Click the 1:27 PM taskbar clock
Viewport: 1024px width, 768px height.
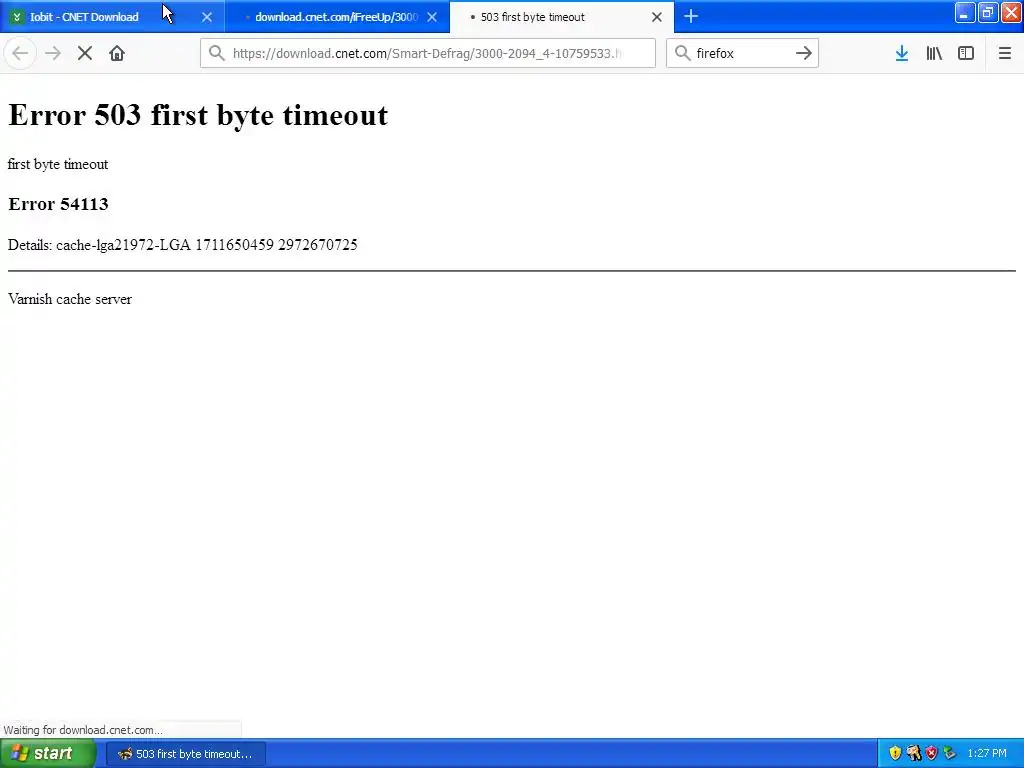pos(987,754)
